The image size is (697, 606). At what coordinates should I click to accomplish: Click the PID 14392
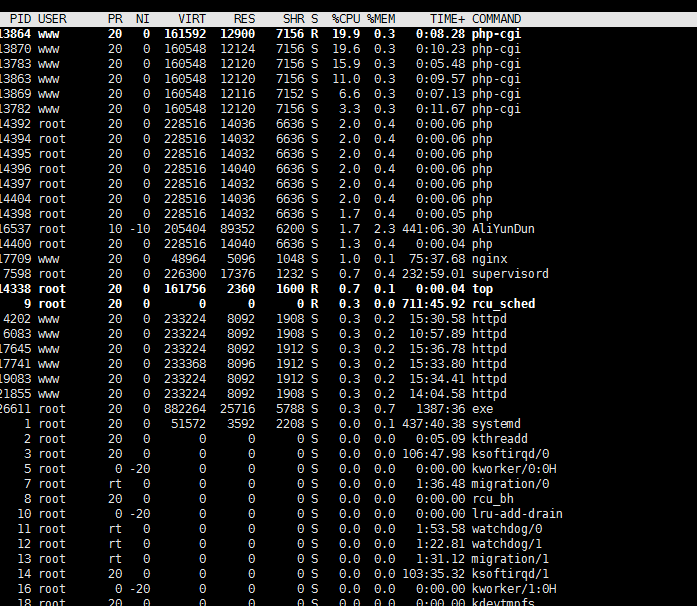click(16, 124)
